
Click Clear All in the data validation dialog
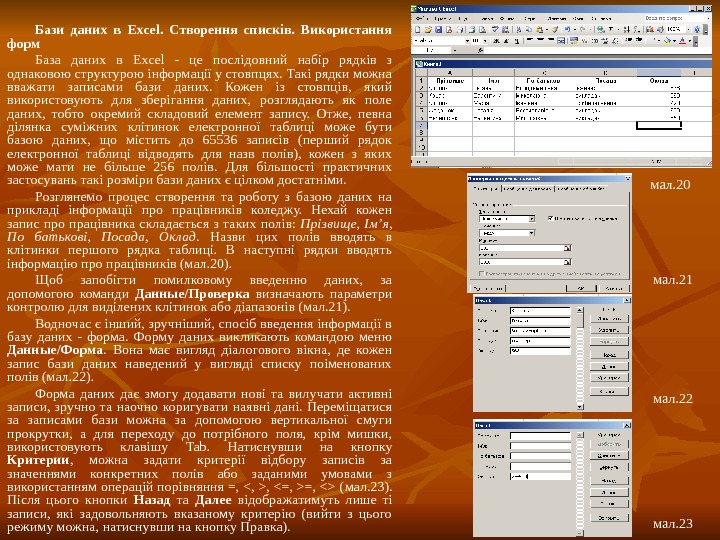488,288
